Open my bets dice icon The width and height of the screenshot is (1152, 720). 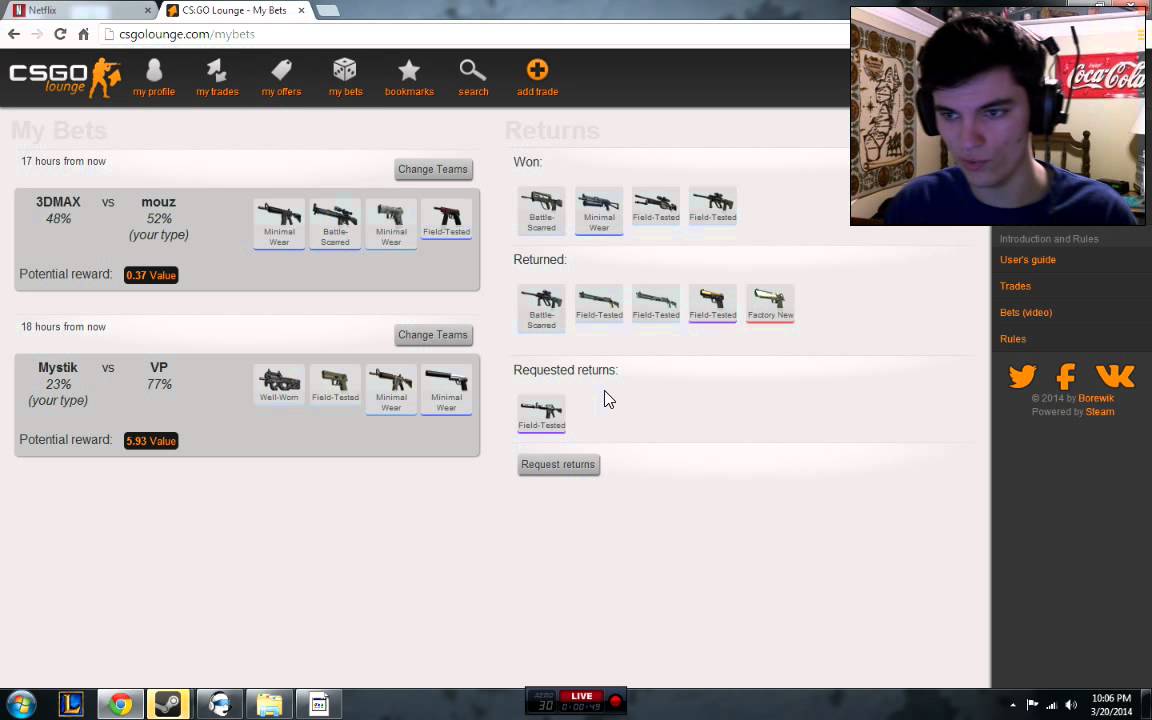click(x=345, y=77)
